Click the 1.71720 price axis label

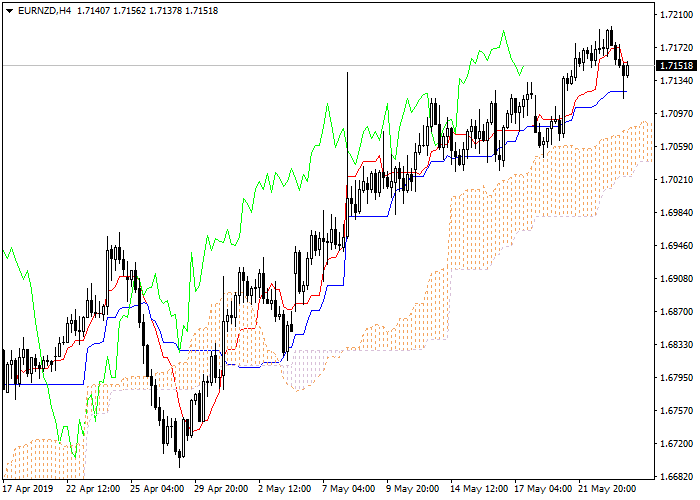pos(677,48)
